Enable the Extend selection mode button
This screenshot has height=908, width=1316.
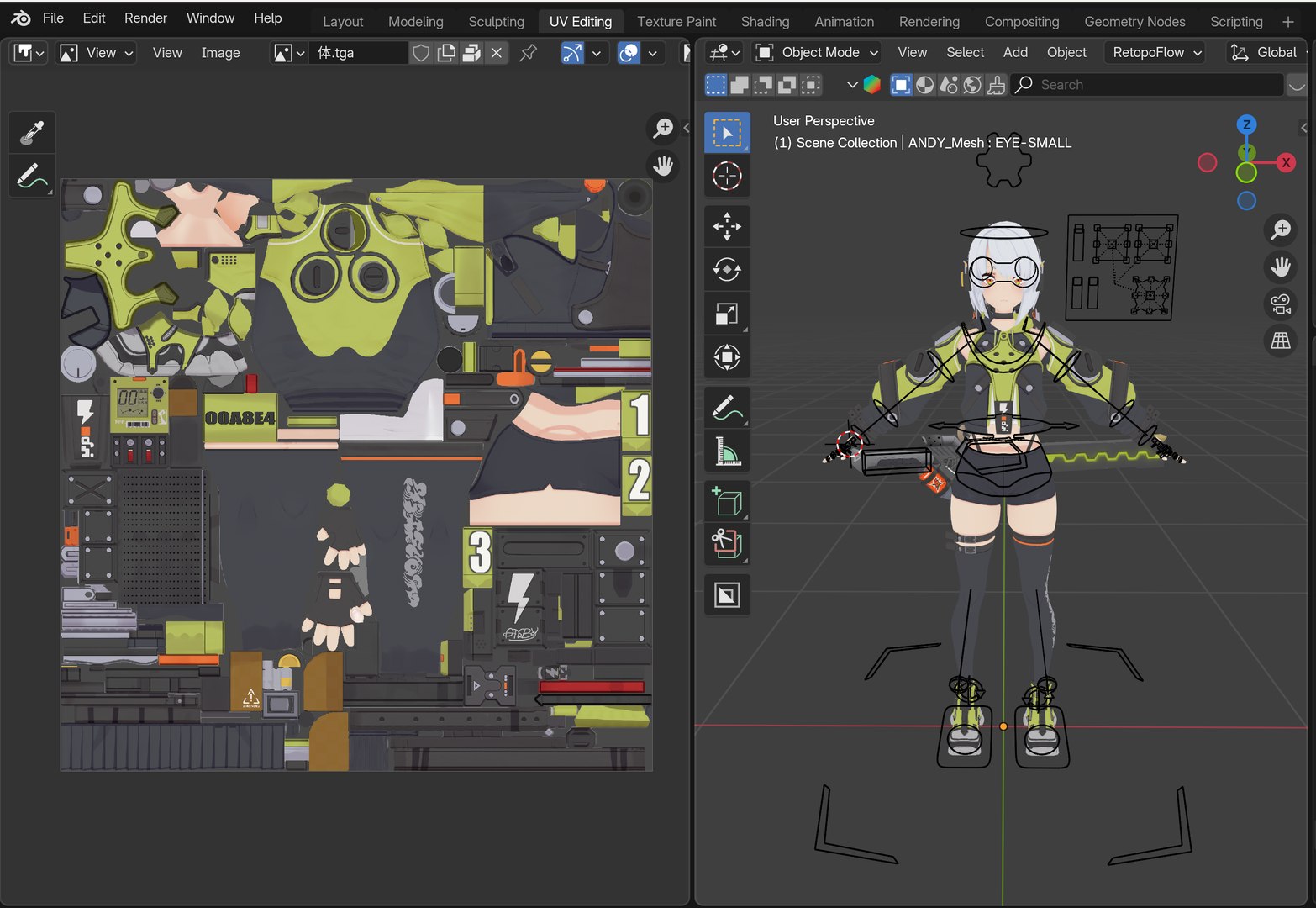740,84
